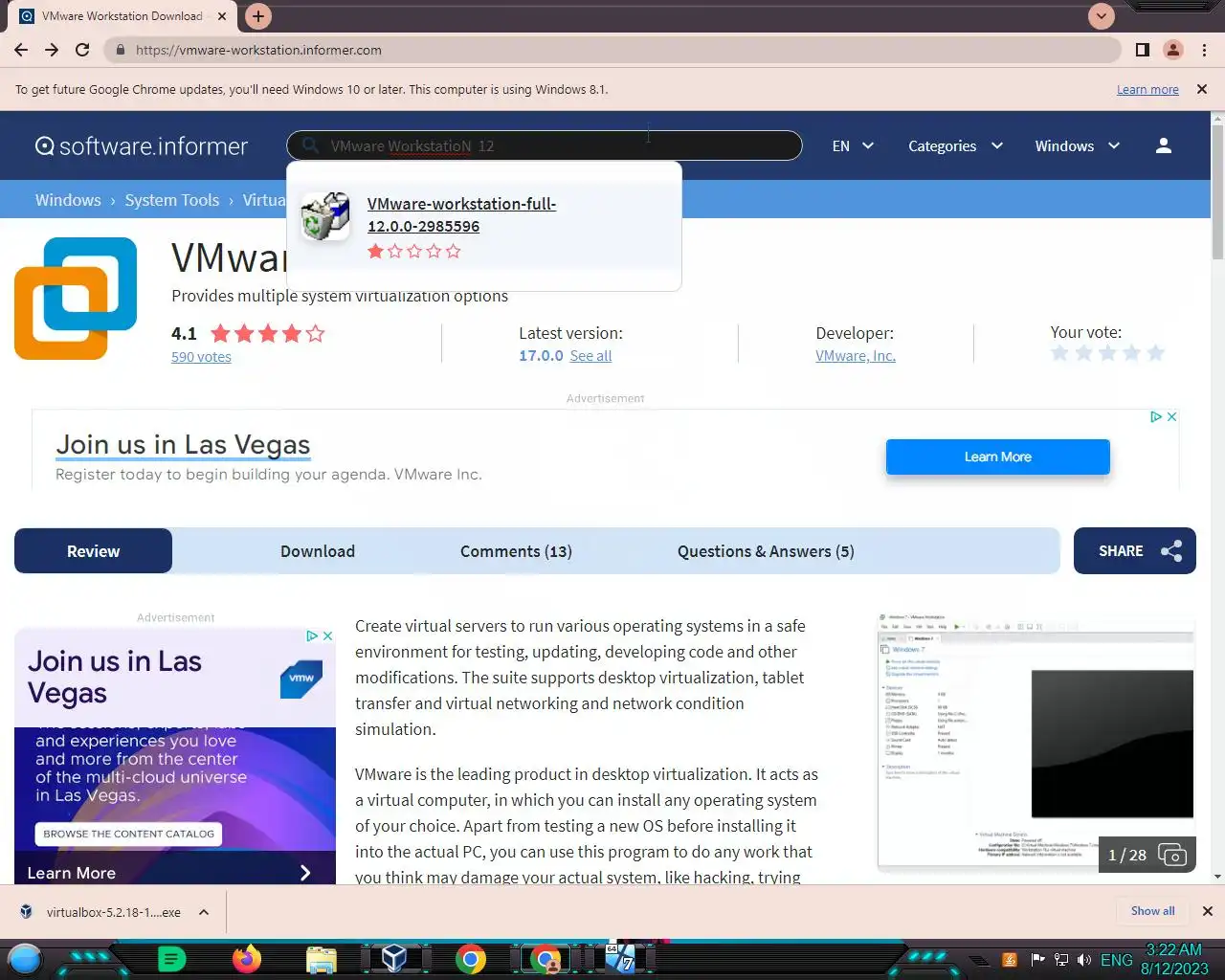The height and width of the screenshot is (980, 1225).
Task: Open the Windows Start orb
Action: 25,958
